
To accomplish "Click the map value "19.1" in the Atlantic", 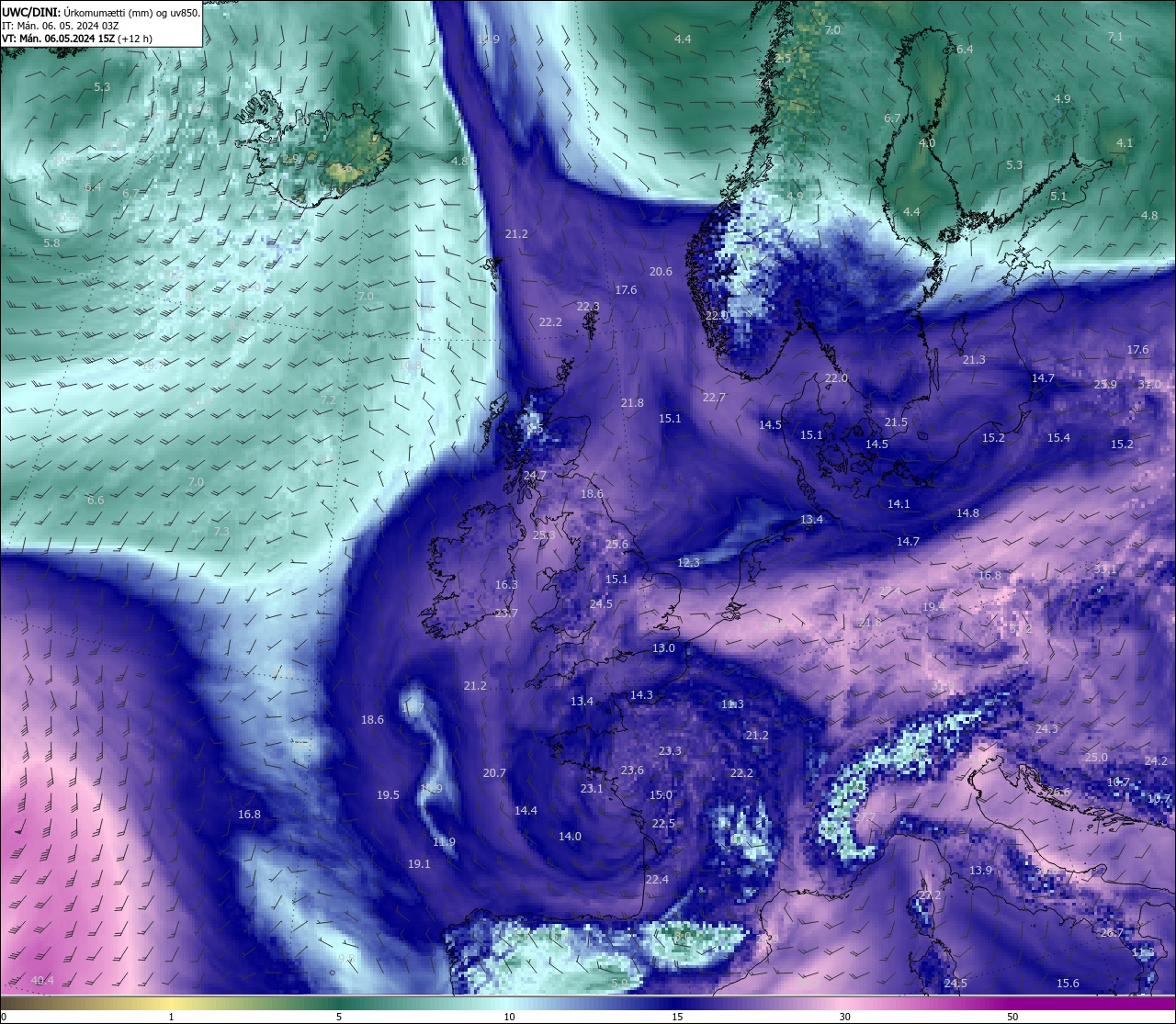I will coord(419,863).
